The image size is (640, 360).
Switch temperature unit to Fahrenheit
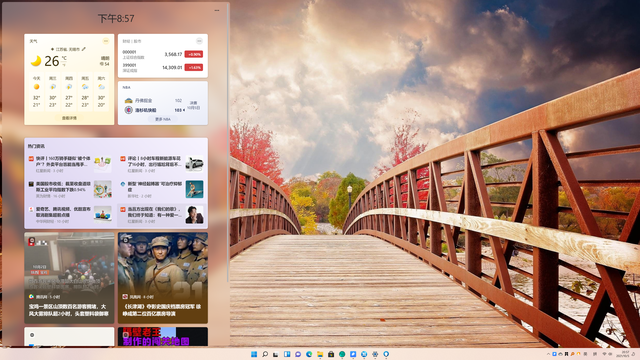click(64, 64)
